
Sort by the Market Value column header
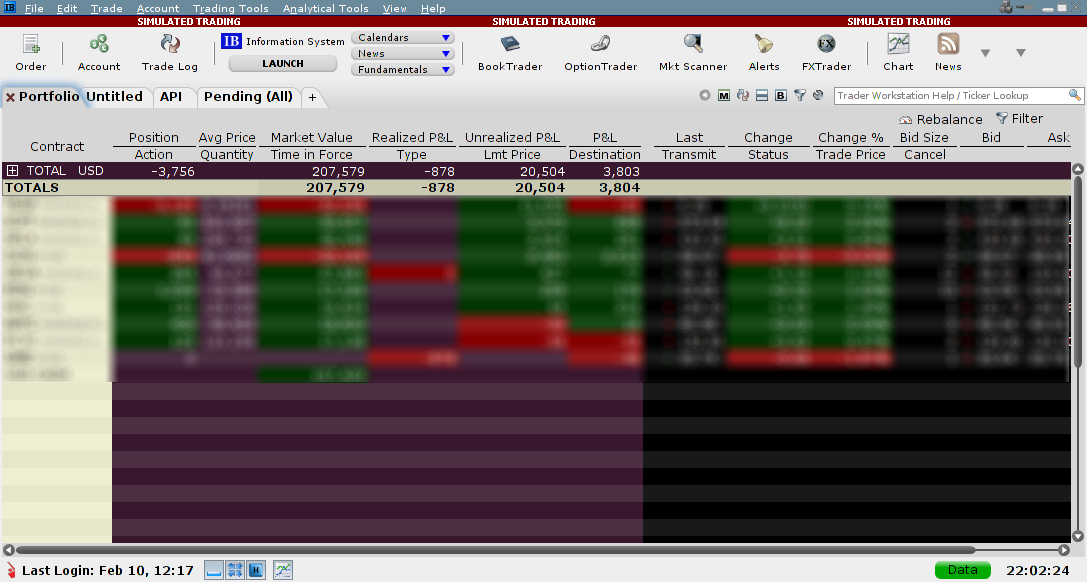[311, 137]
